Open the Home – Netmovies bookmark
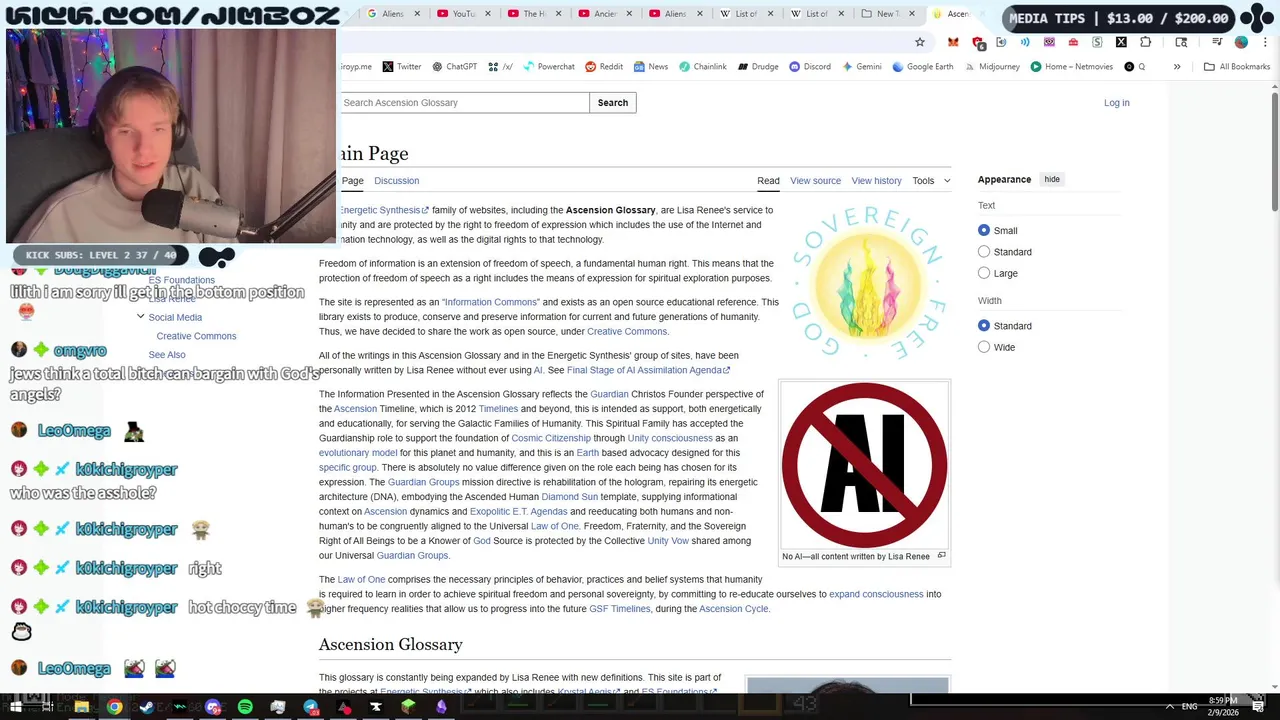This screenshot has width=1280, height=720. (1071, 67)
